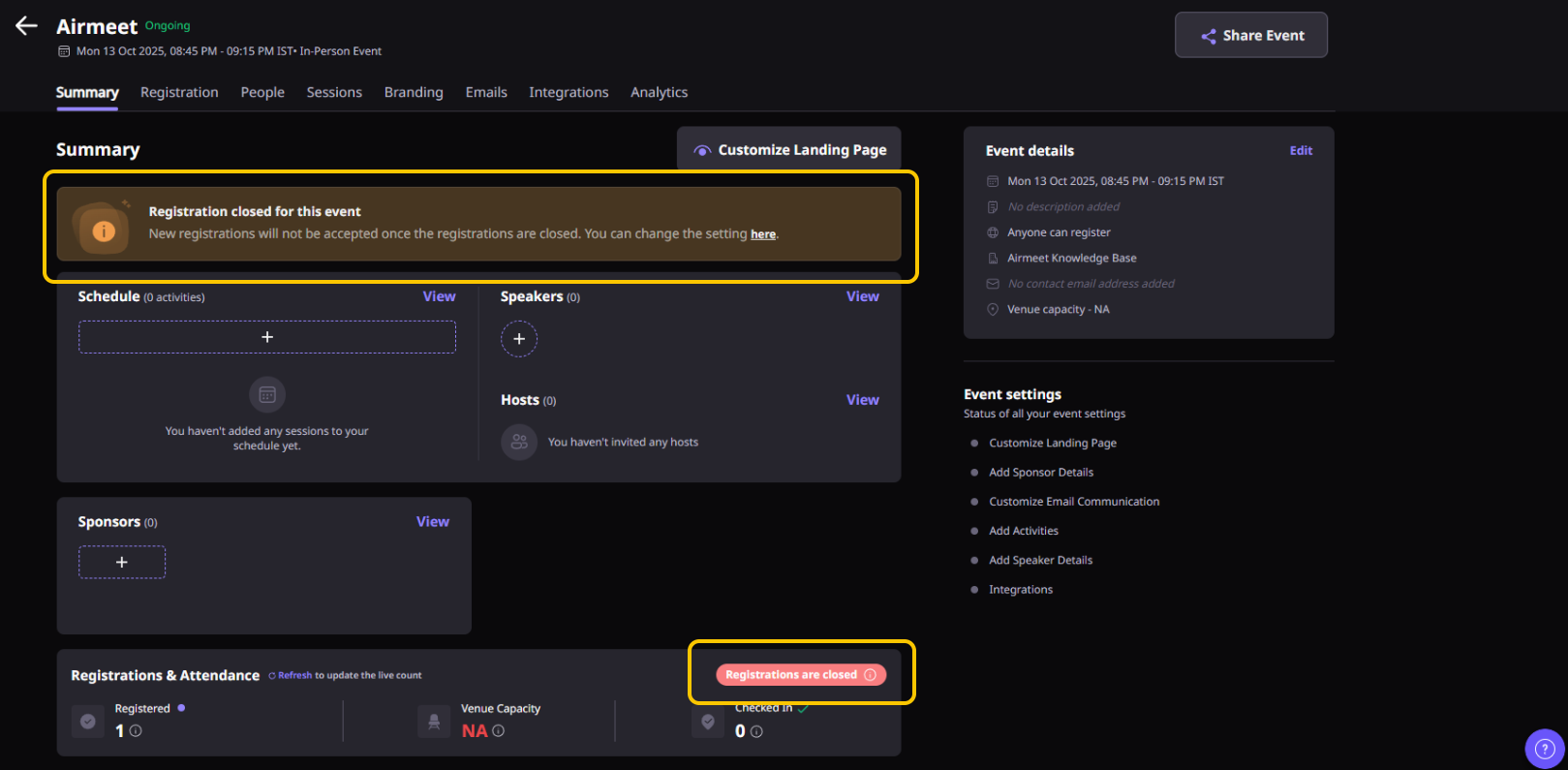Viewport: 1568px width, 770px height.
Task: Open Customize Landing Page in Event settings
Action: pyautogui.click(x=1053, y=444)
